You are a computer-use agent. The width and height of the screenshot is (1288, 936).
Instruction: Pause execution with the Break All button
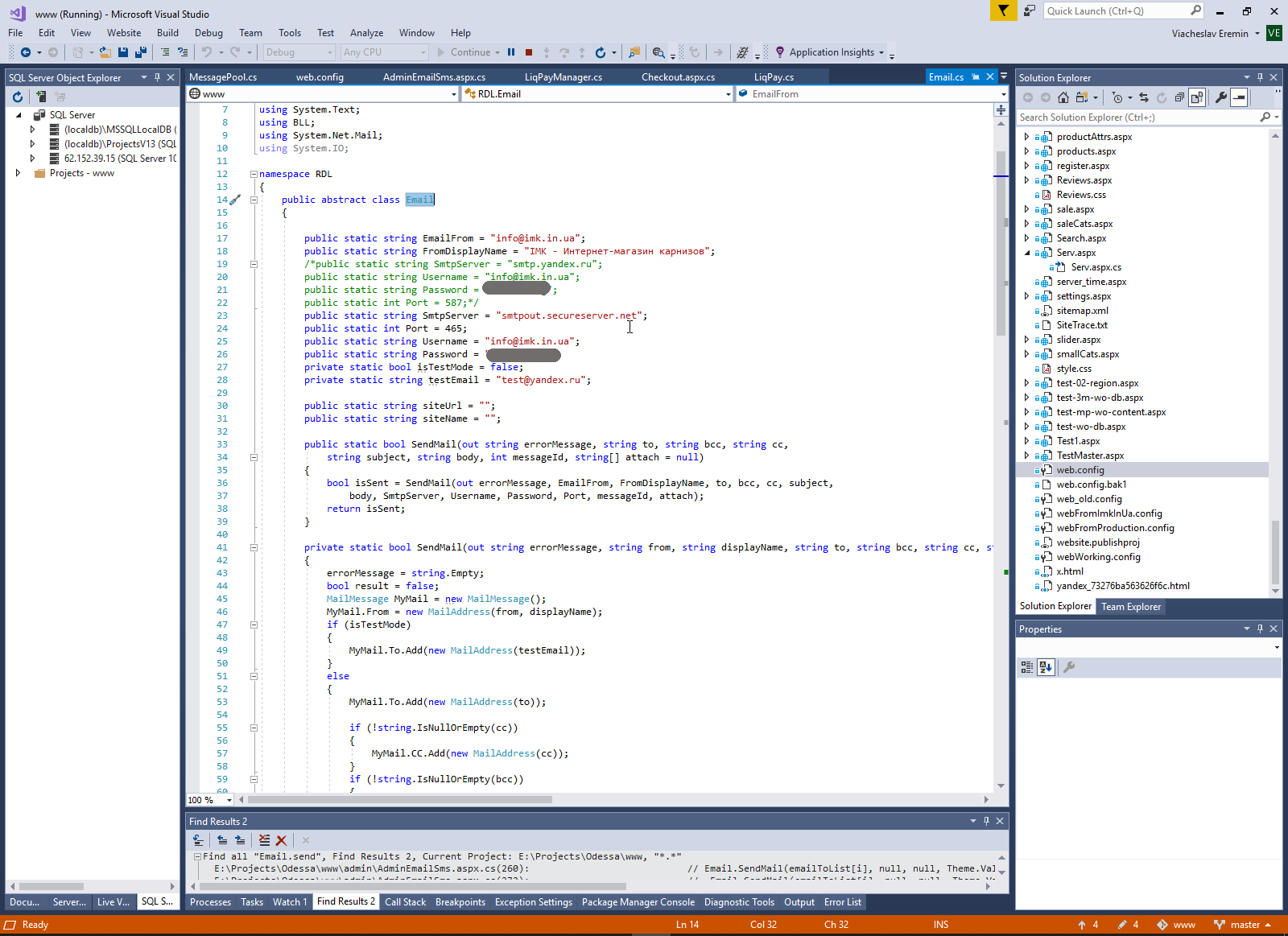(x=511, y=52)
